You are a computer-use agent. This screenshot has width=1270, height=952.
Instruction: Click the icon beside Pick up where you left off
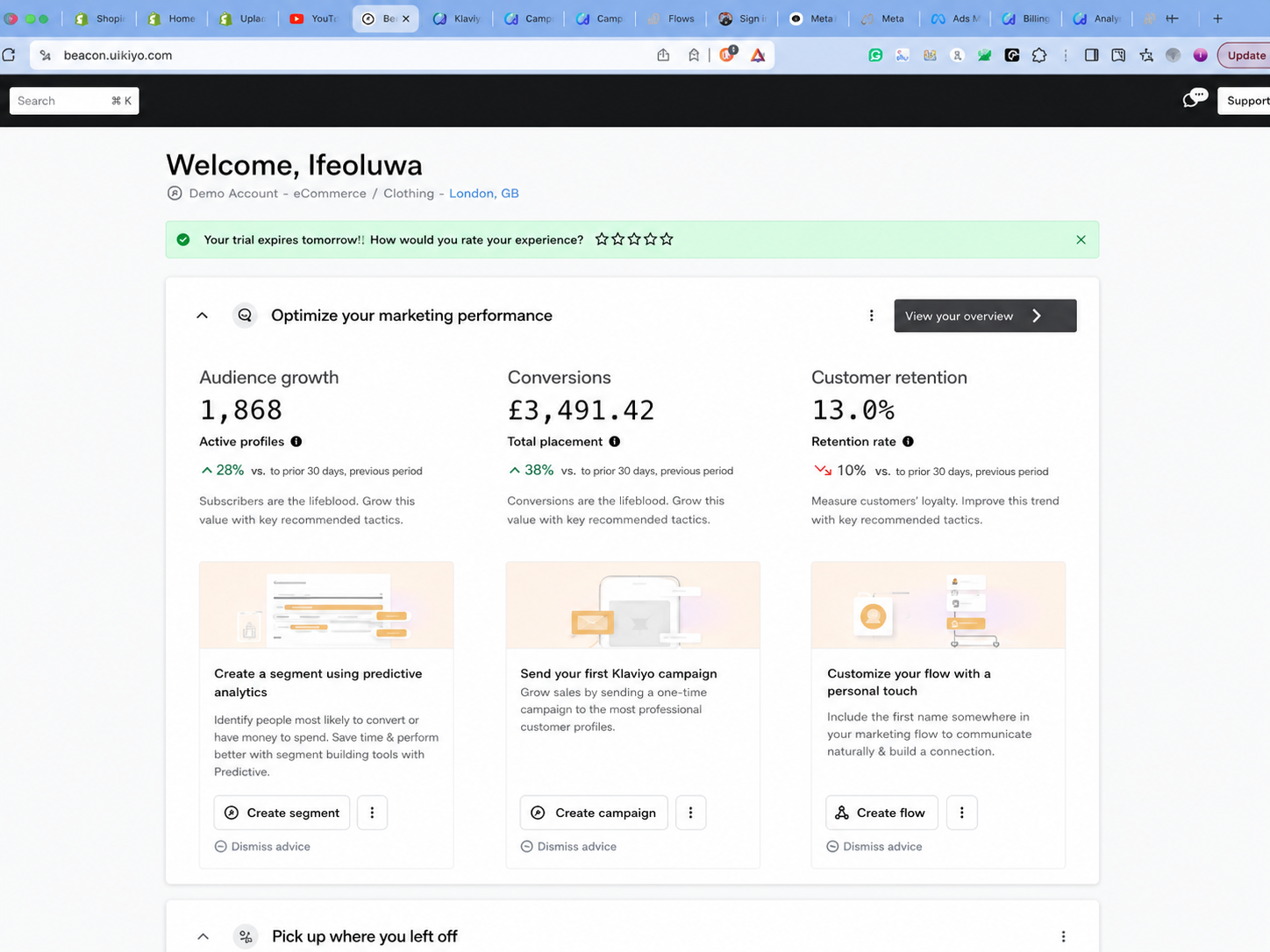246,936
